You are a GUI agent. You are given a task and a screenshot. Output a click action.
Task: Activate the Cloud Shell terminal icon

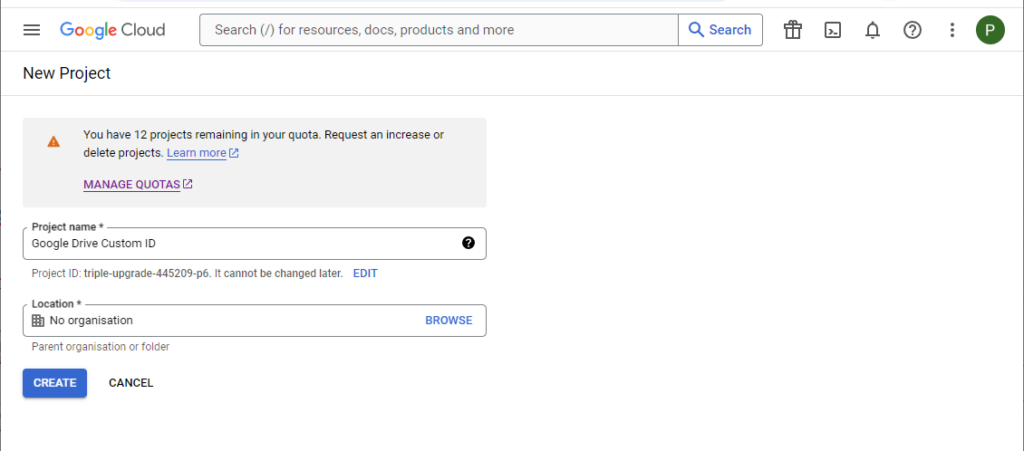[x=833, y=30]
